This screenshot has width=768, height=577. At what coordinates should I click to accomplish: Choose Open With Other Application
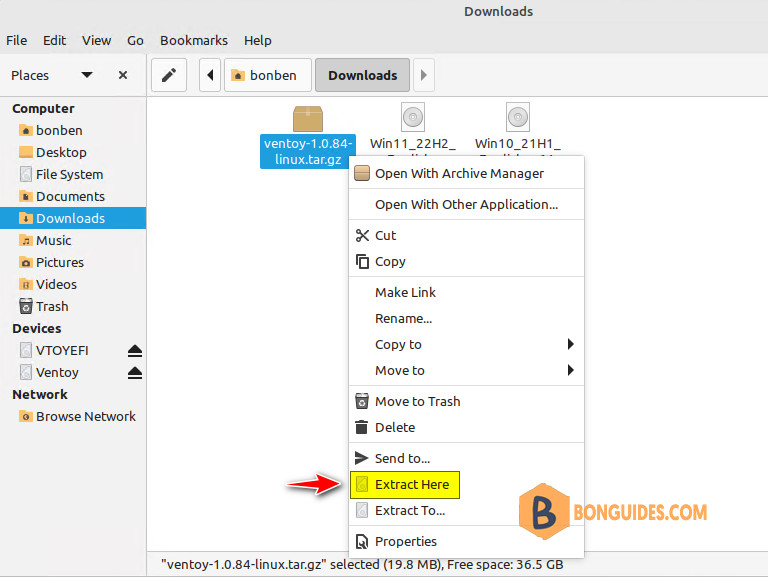(466, 204)
